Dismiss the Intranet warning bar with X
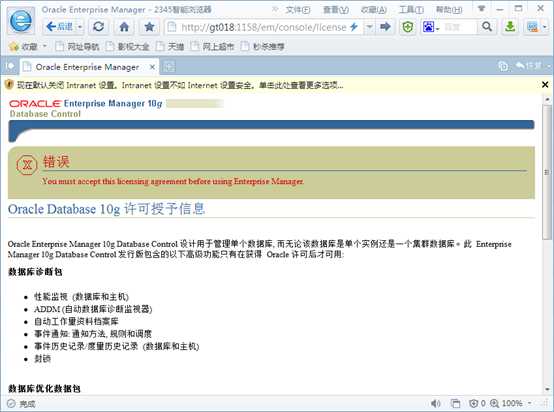The height and width of the screenshot is (412, 554). pyautogui.click(x=545, y=85)
